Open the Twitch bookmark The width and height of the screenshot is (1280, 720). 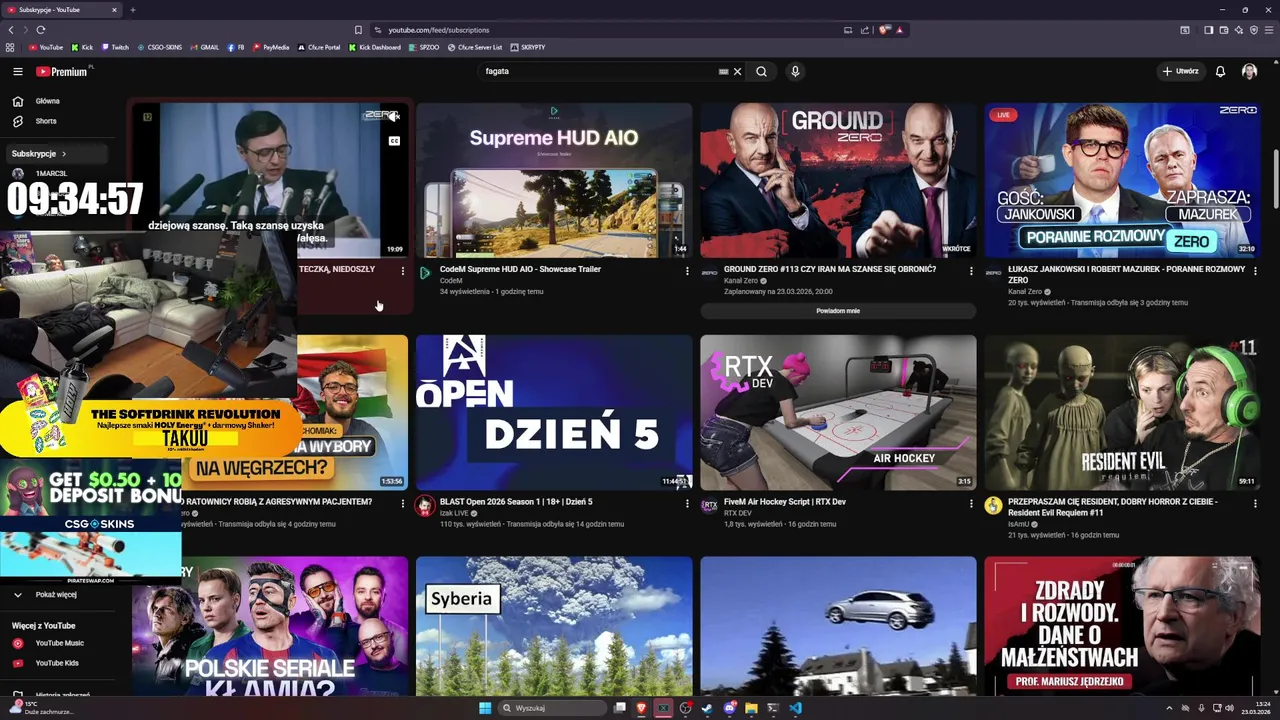tap(115, 47)
